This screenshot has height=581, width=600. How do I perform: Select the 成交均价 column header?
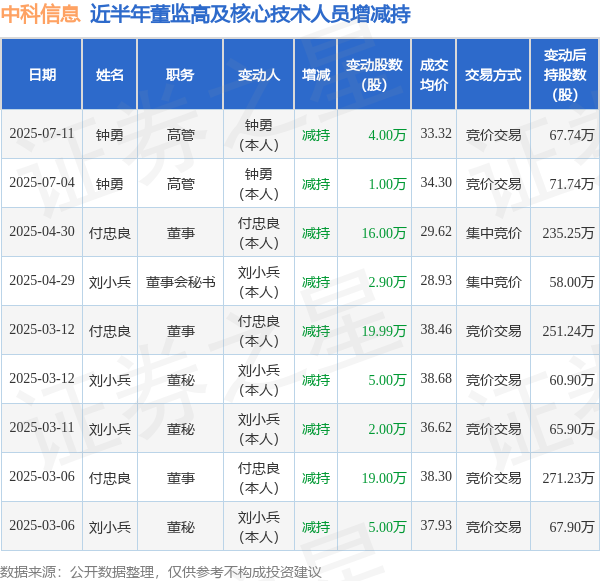tap(434, 75)
